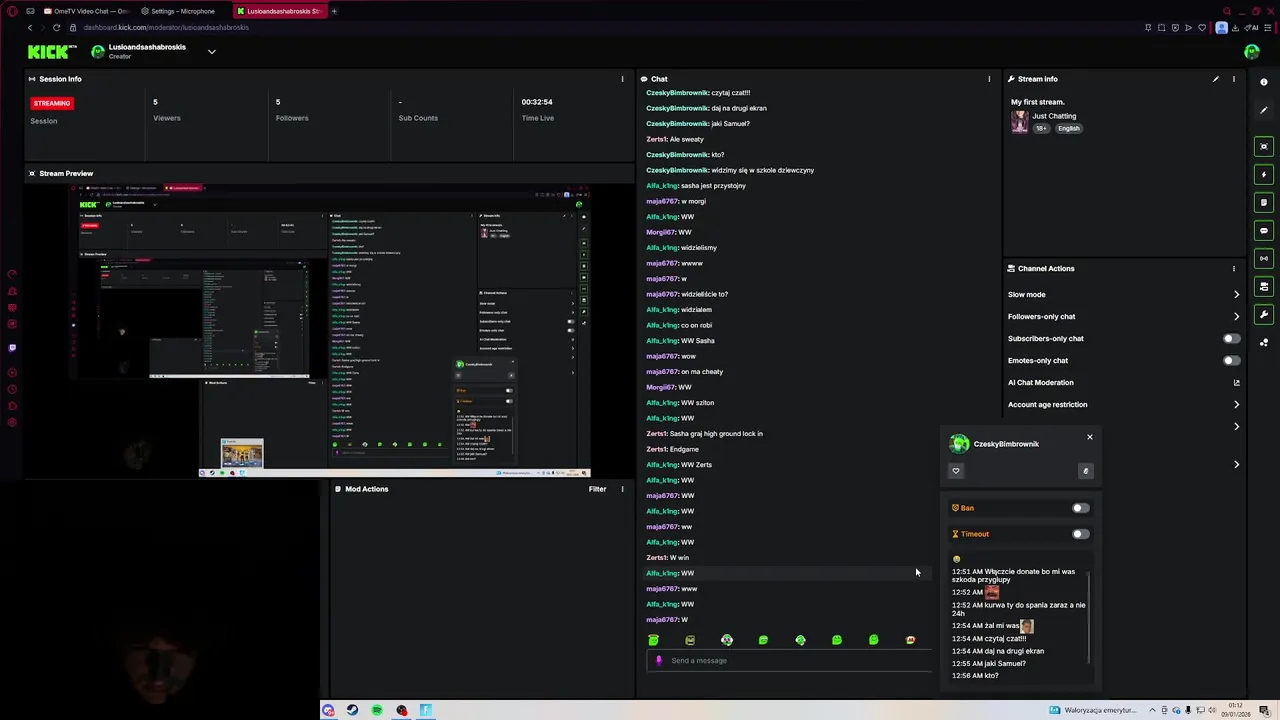The image size is (1280, 720).
Task: Pick the second emote in chat emote row
Action: [x=690, y=640]
